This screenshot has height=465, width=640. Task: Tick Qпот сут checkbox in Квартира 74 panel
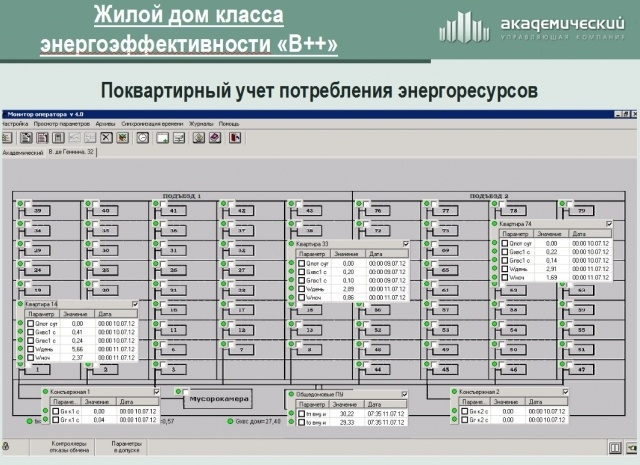(x=505, y=243)
